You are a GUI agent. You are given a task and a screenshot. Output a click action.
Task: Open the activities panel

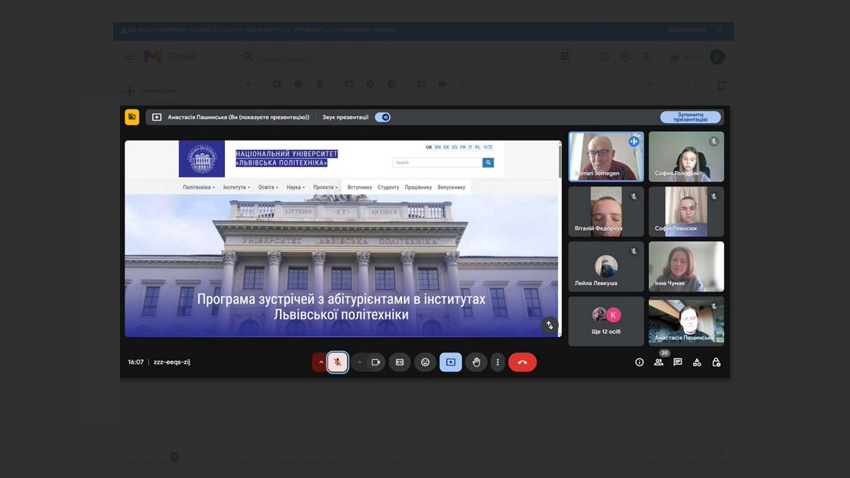point(697,362)
